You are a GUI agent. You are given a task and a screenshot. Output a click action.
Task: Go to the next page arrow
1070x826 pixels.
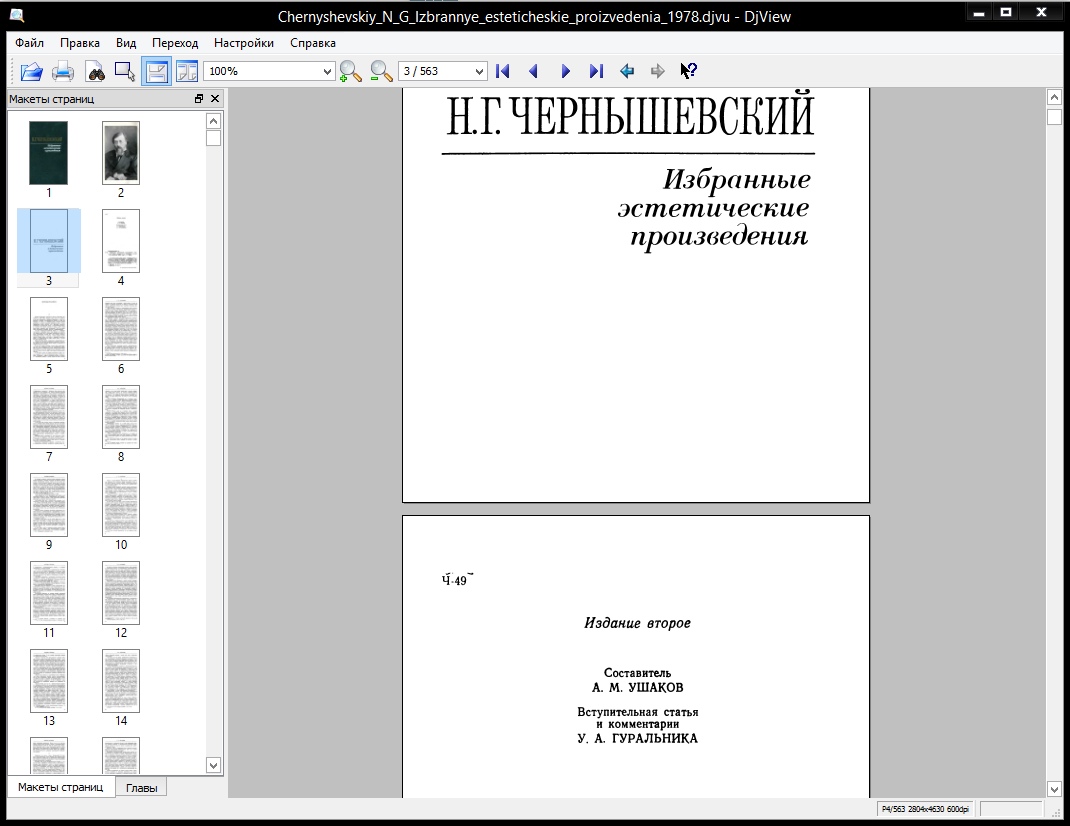click(x=565, y=71)
